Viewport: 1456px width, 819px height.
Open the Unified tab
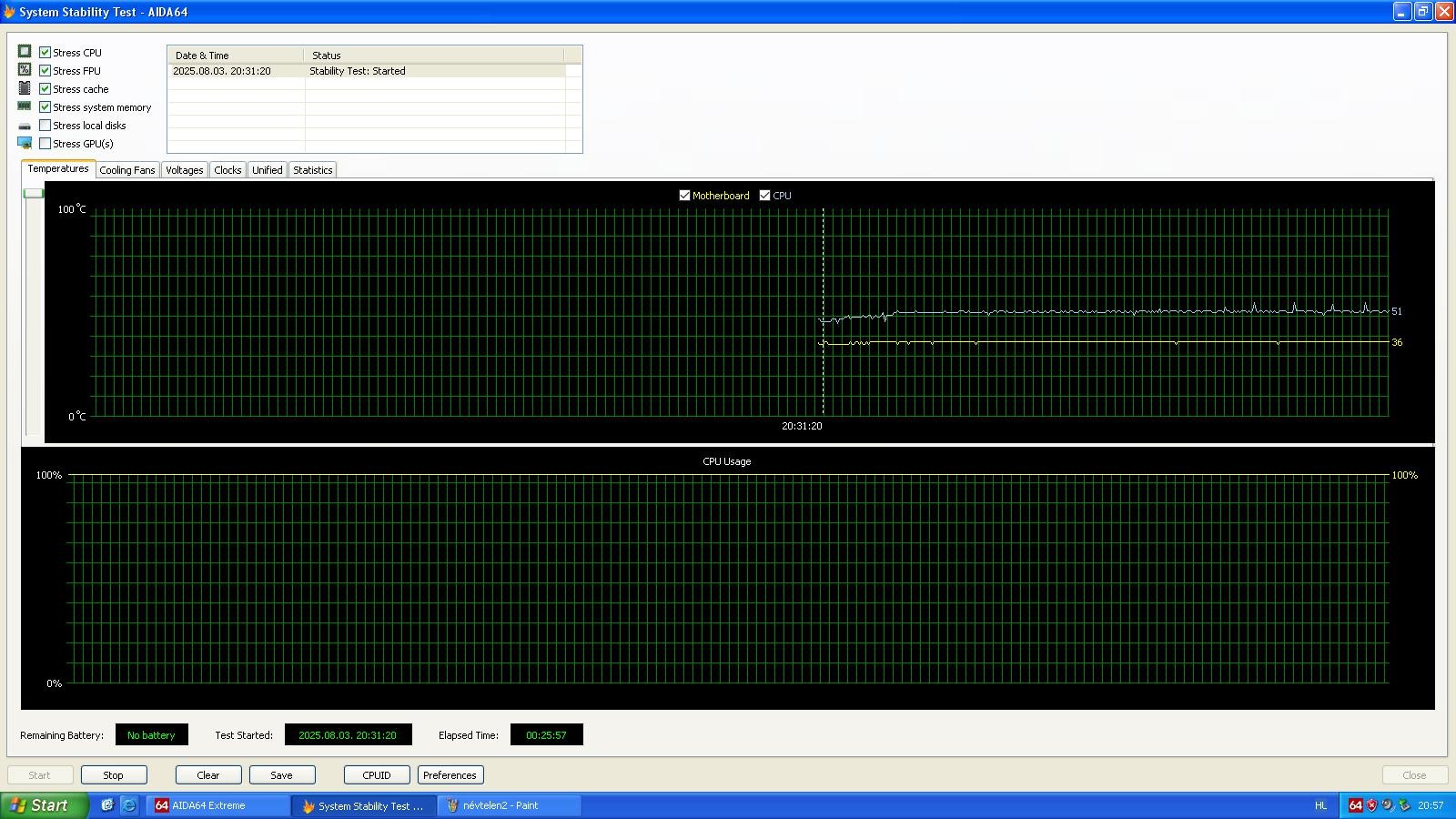pyautogui.click(x=267, y=170)
